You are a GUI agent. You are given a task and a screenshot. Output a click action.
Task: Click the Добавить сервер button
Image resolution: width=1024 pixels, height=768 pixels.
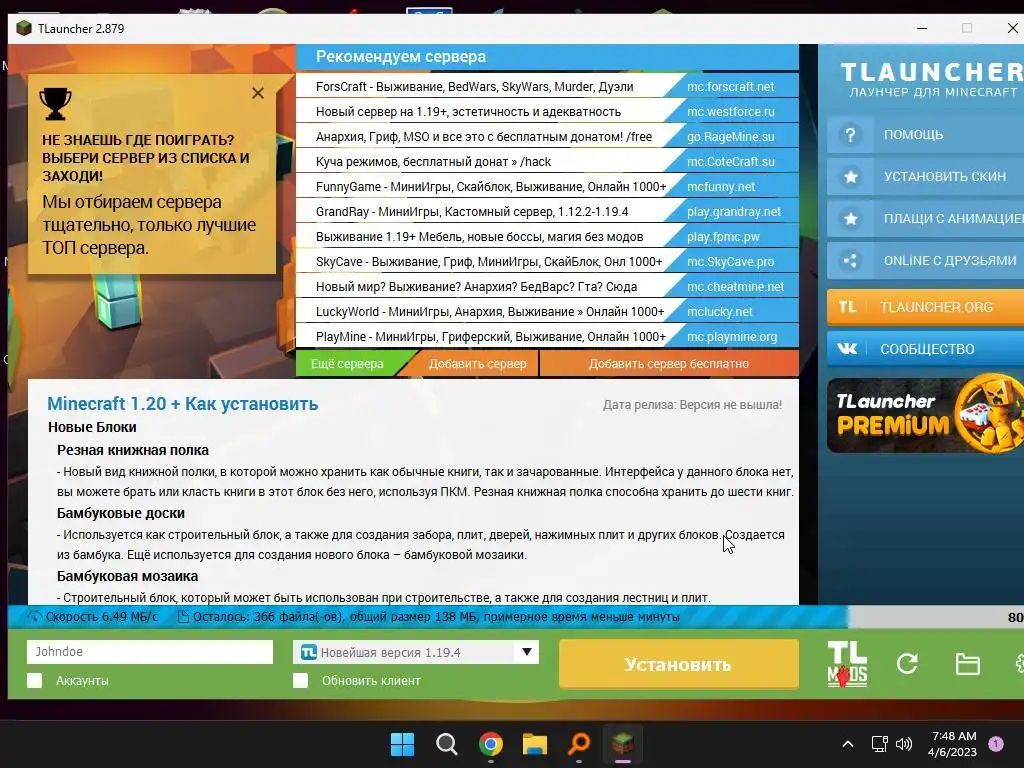point(477,364)
